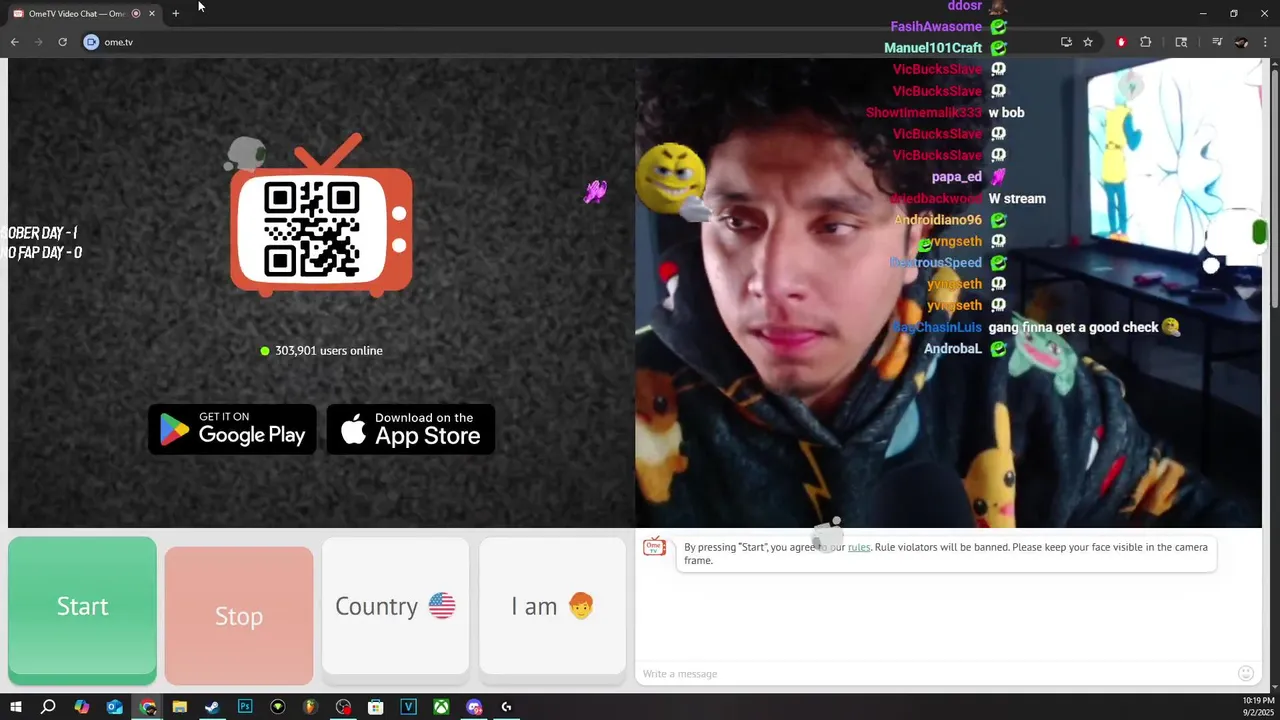Open the tab search side panel icon
Screen dimensions: 1280x720
coord(1181,42)
